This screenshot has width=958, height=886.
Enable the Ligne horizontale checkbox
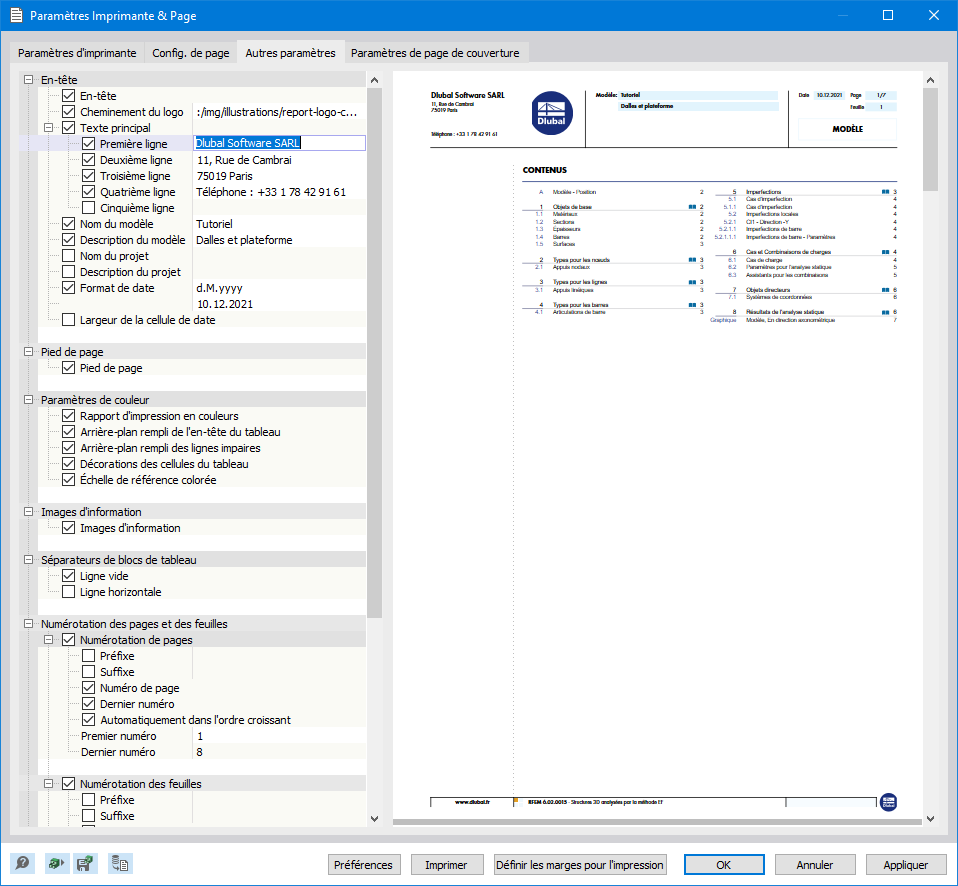[x=69, y=591]
